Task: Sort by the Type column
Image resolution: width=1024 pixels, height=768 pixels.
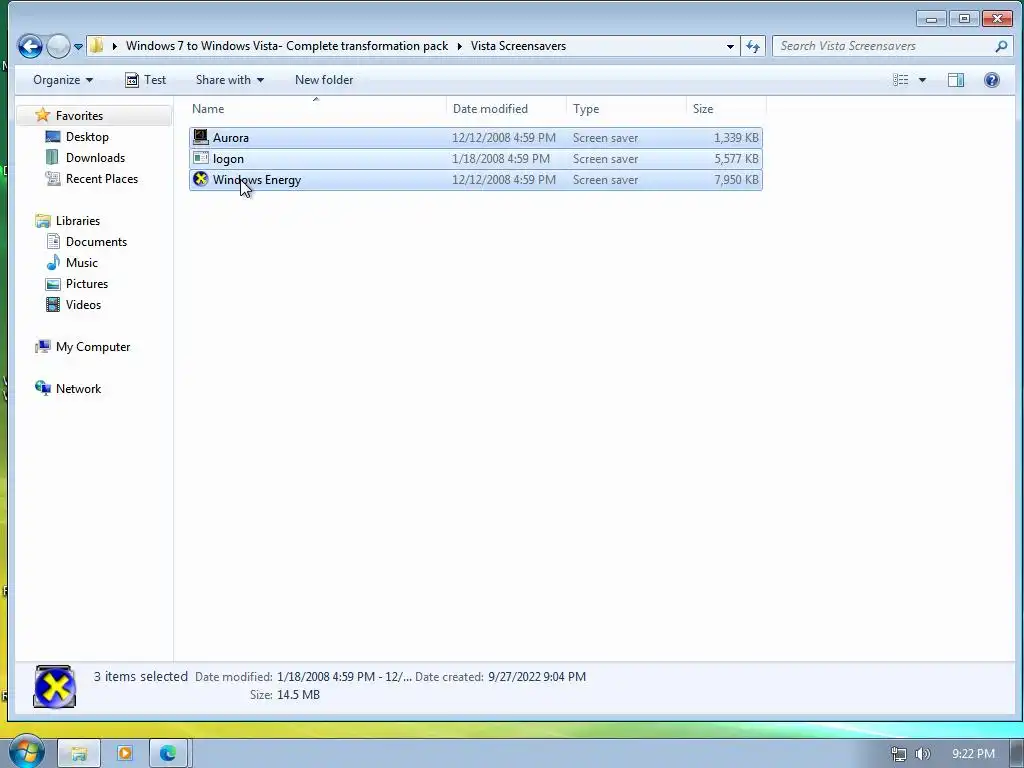Action: (626, 108)
